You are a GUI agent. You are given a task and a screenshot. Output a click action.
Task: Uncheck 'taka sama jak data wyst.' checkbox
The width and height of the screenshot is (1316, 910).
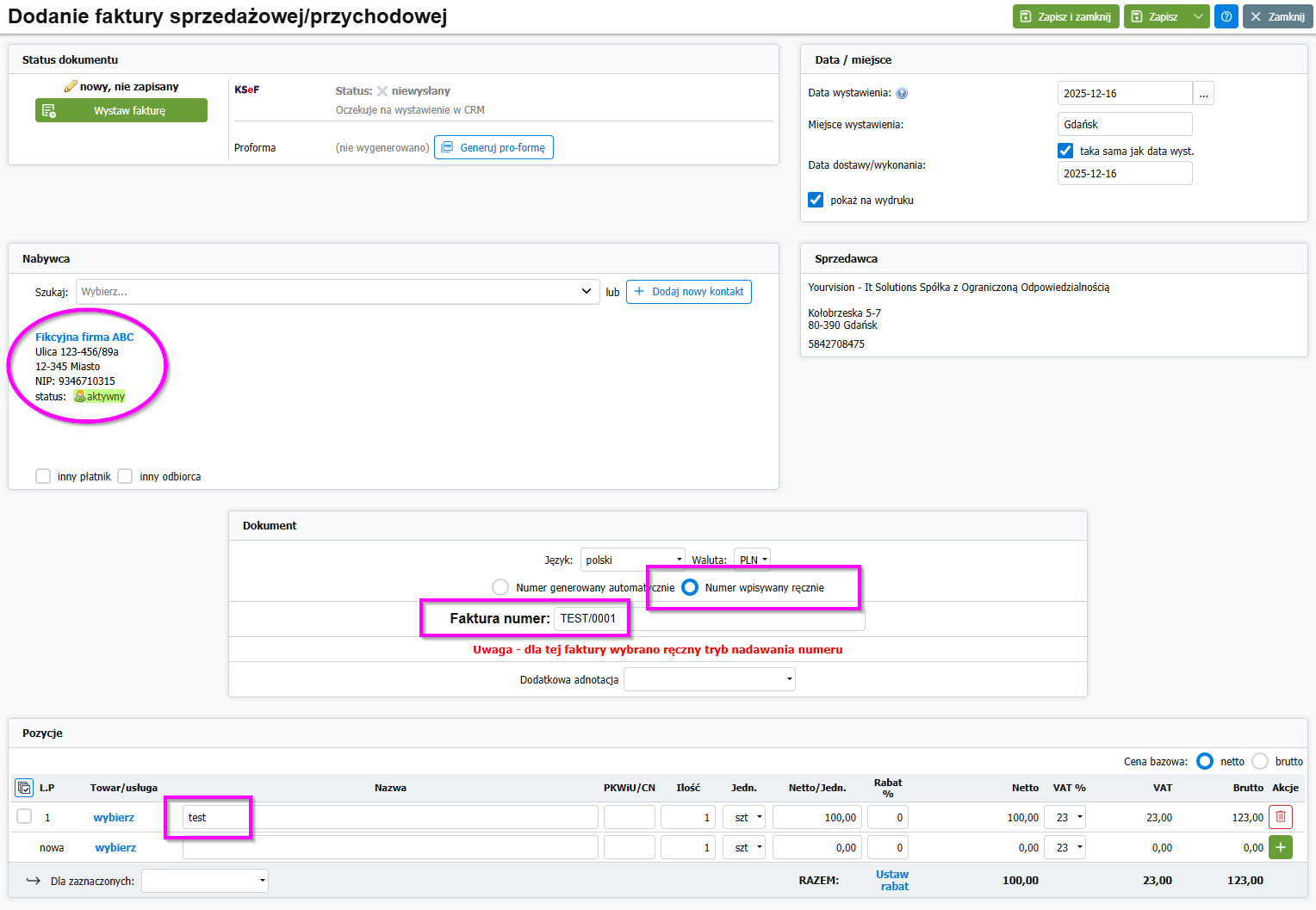1065,151
